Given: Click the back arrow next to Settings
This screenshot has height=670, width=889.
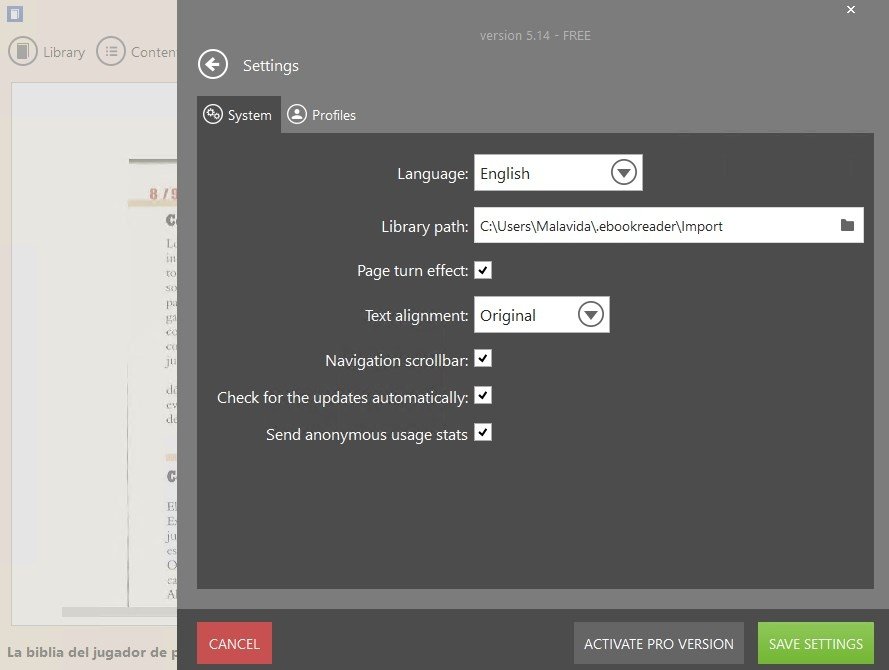Looking at the screenshot, I should click(213, 65).
